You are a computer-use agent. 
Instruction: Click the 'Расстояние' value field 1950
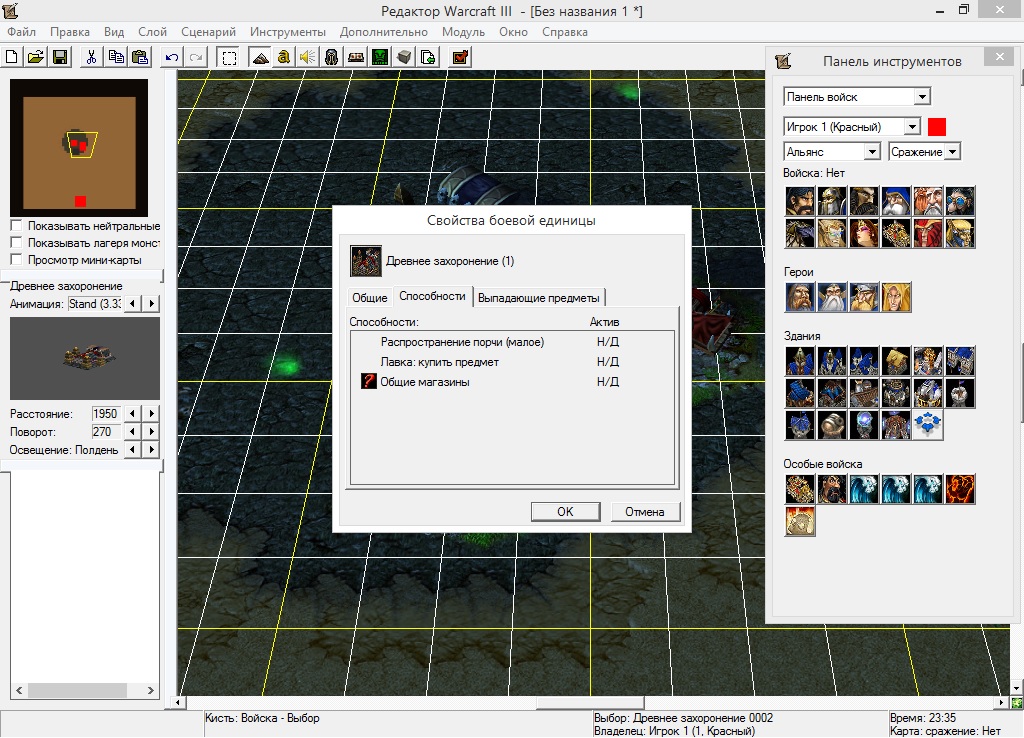point(105,413)
